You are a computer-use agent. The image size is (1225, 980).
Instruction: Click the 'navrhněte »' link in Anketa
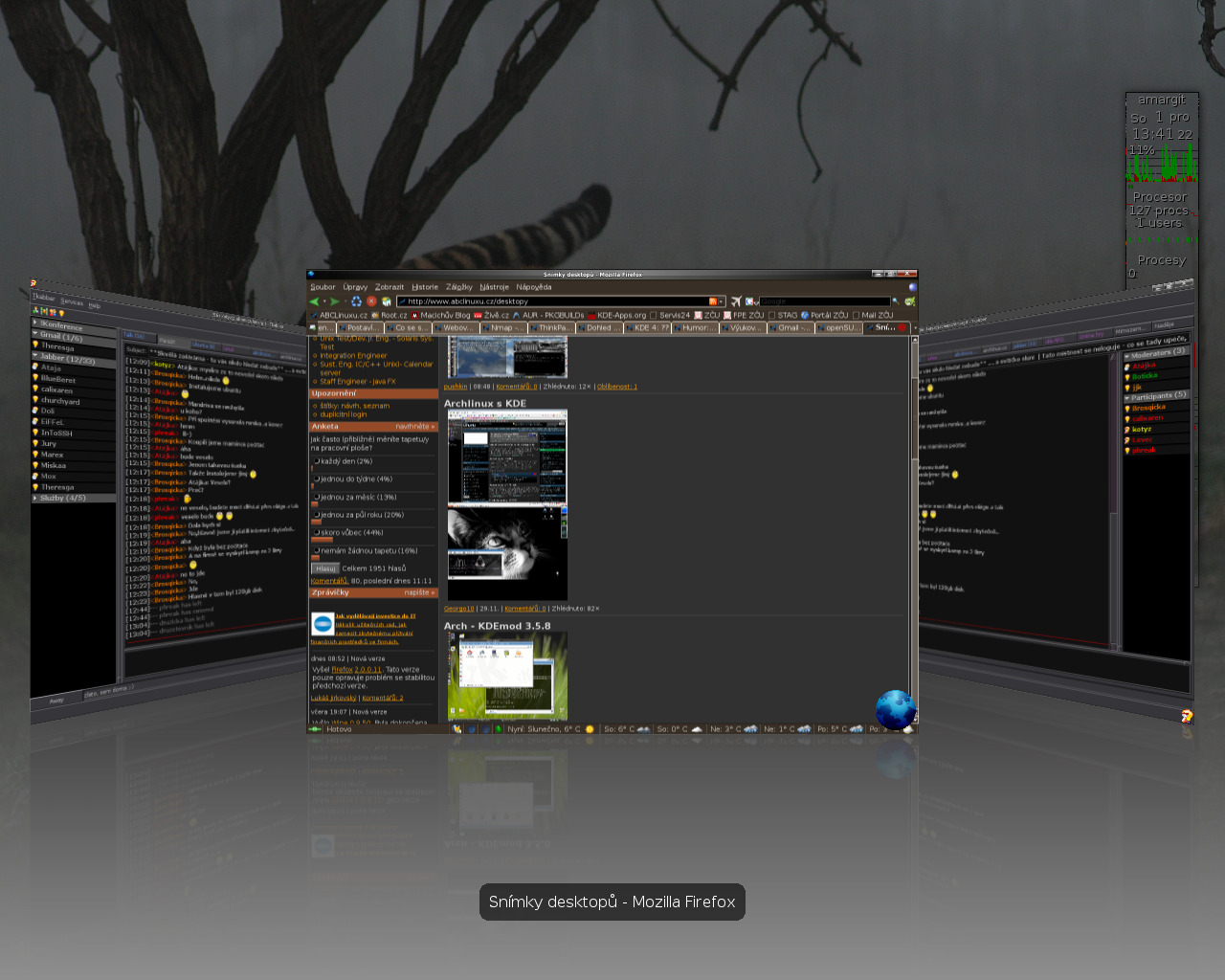(415, 426)
